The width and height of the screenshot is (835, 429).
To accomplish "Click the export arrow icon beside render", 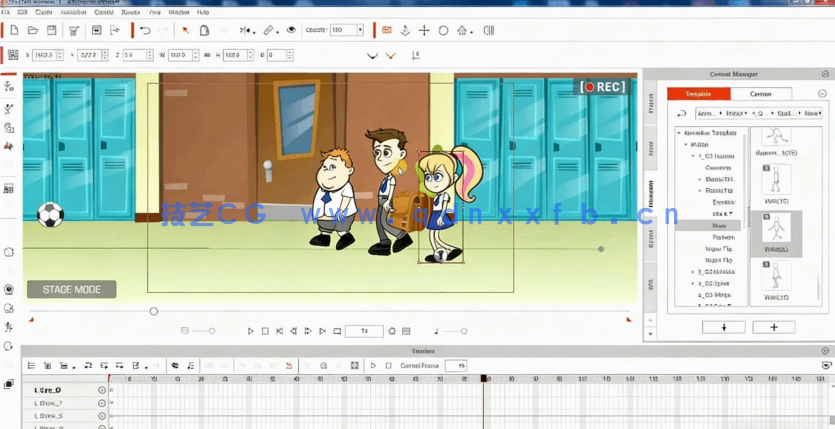I will [x=114, y=30].
